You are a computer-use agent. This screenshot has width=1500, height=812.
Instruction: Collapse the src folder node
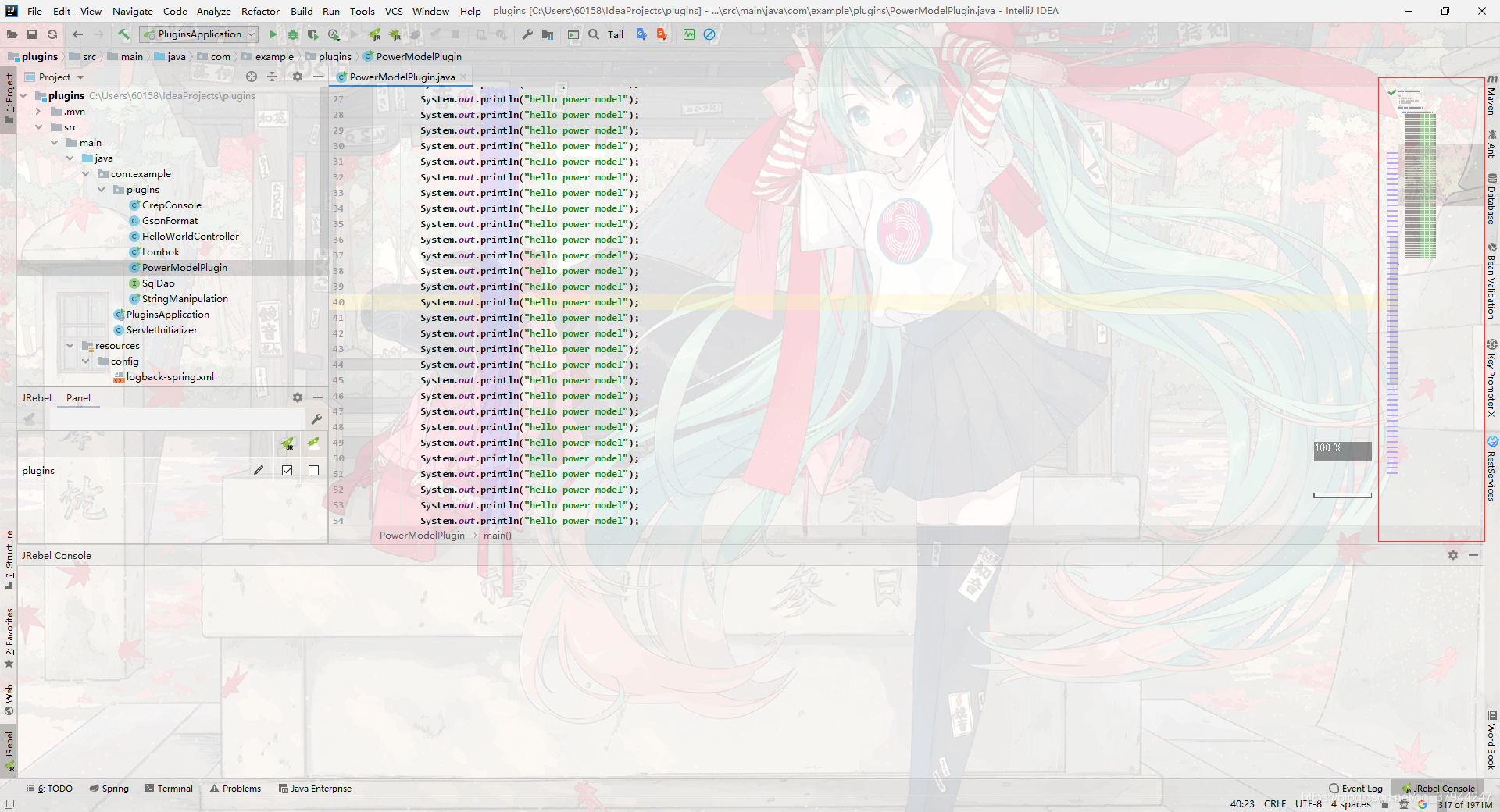pos(38,127)
